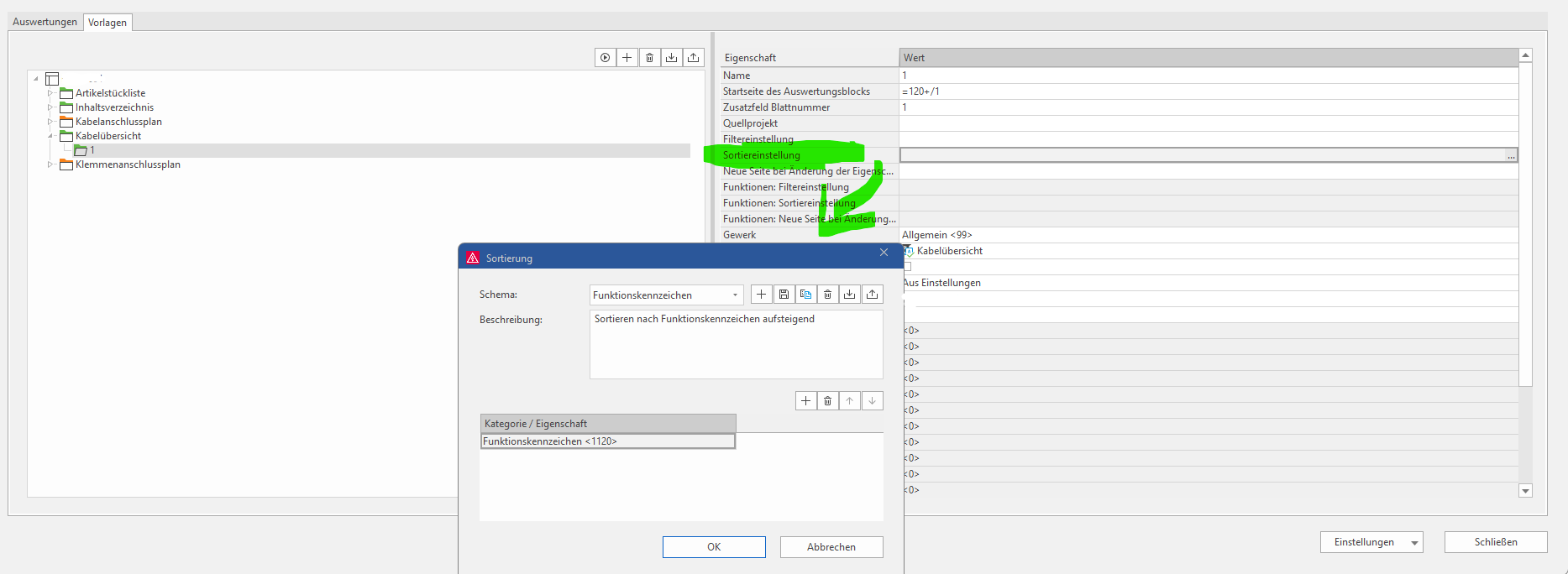Toggle the checkbox below the Kabelübersicht value
1568x574 pixels.
point(907,267)
